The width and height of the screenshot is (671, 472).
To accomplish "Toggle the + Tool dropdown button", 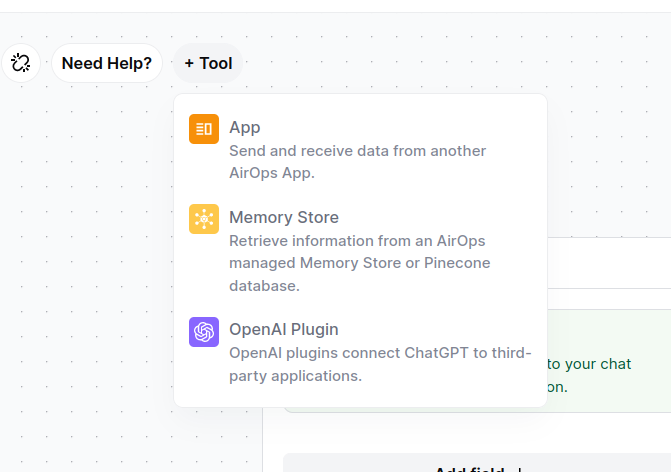I will click(x=208, y=63).
